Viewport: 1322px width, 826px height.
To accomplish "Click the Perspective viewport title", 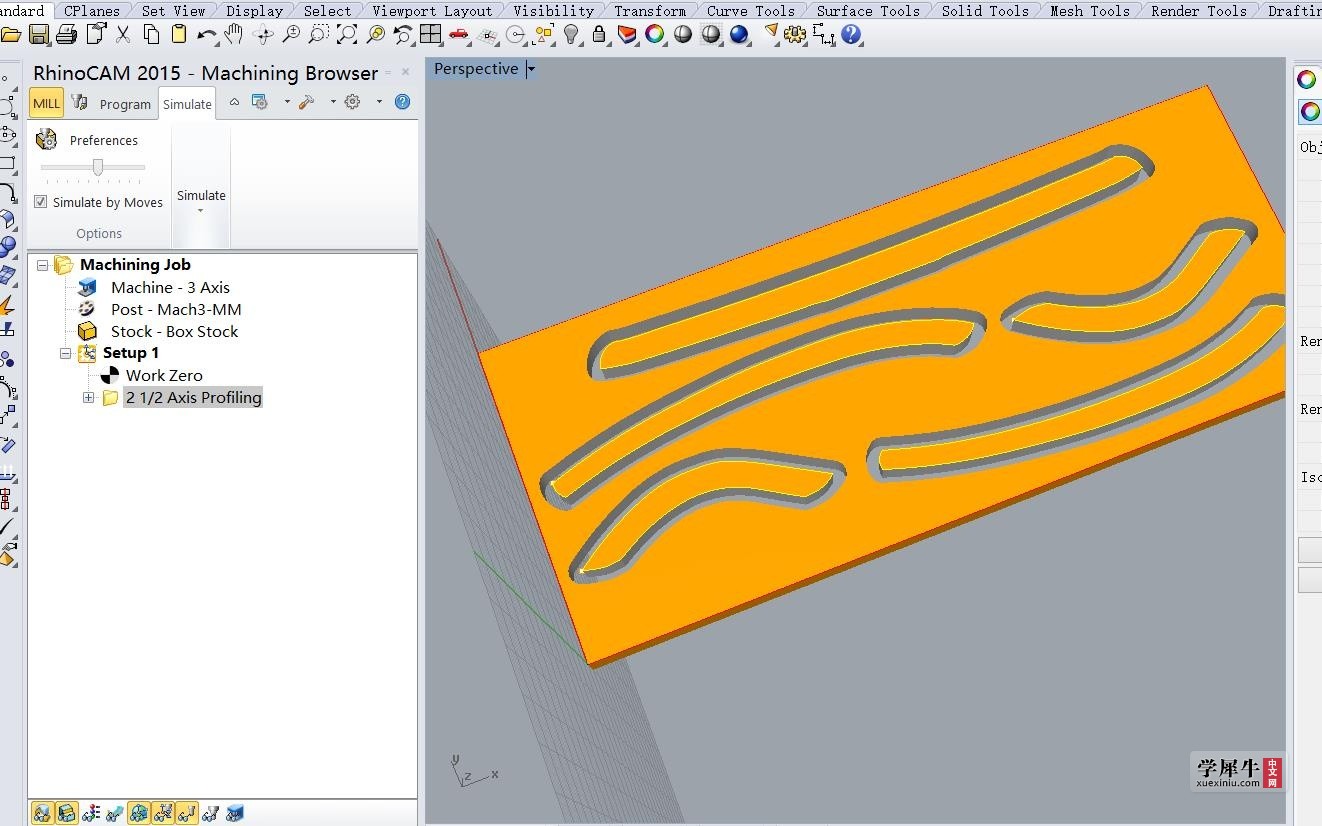I will click(x=476, y=69).
